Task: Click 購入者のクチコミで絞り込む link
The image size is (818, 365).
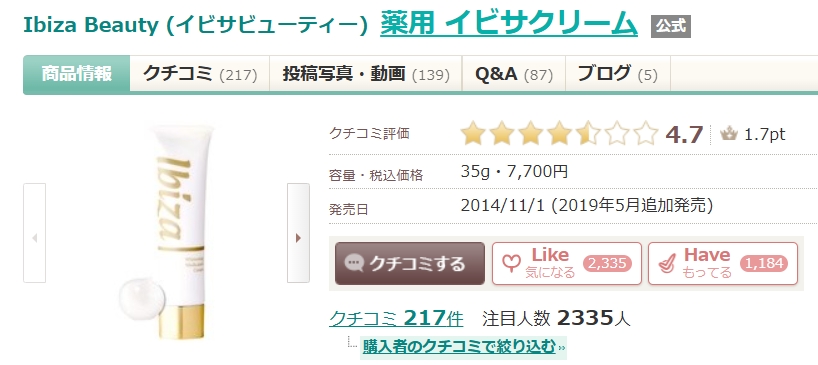Action: [459, 346]
